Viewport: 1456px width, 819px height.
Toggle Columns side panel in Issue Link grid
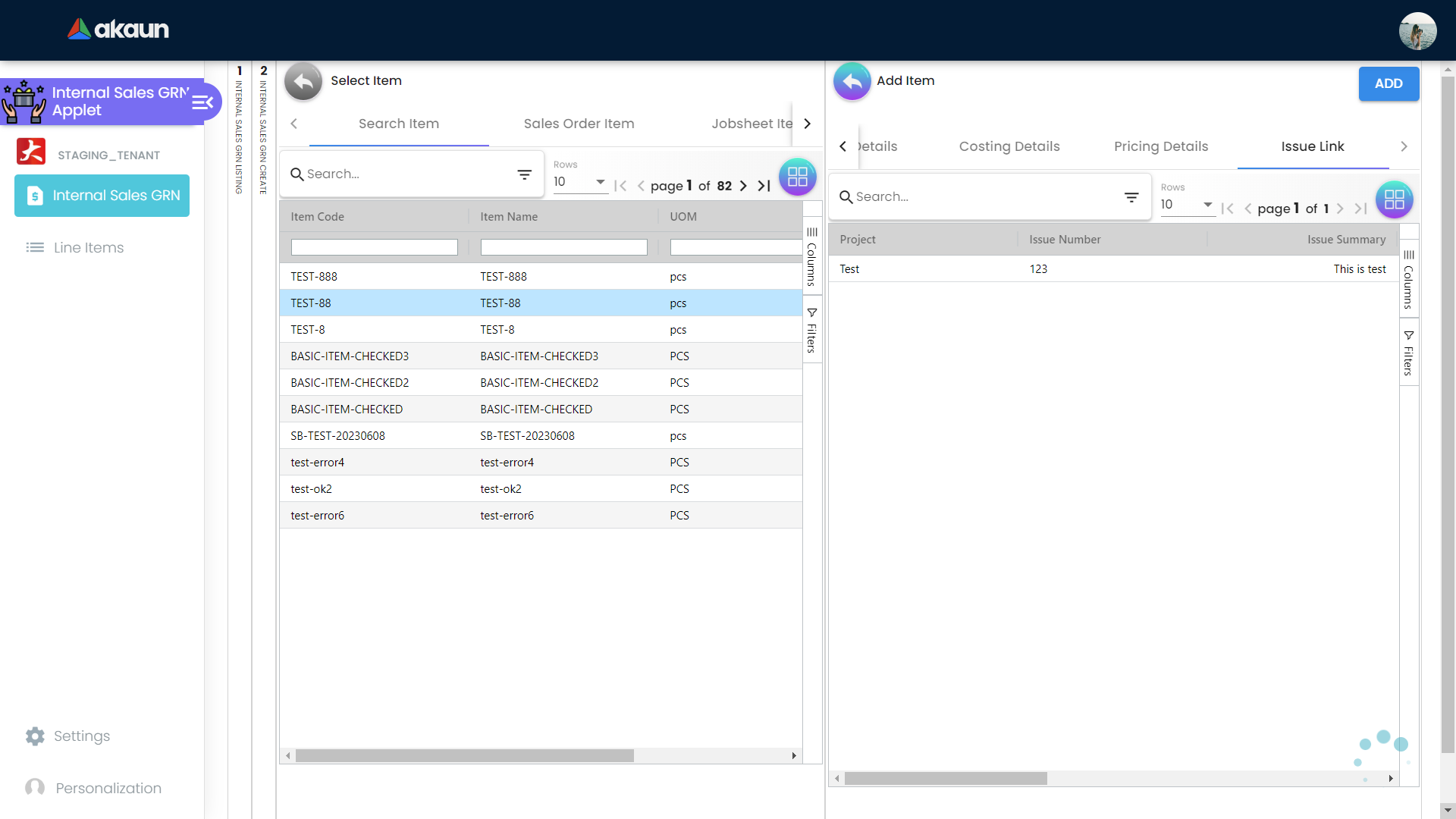point(1408,281)
